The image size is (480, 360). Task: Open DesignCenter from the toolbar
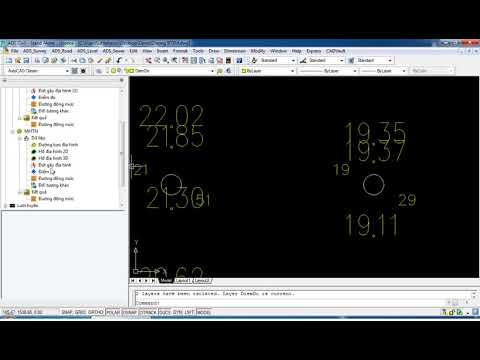(194, 60)
